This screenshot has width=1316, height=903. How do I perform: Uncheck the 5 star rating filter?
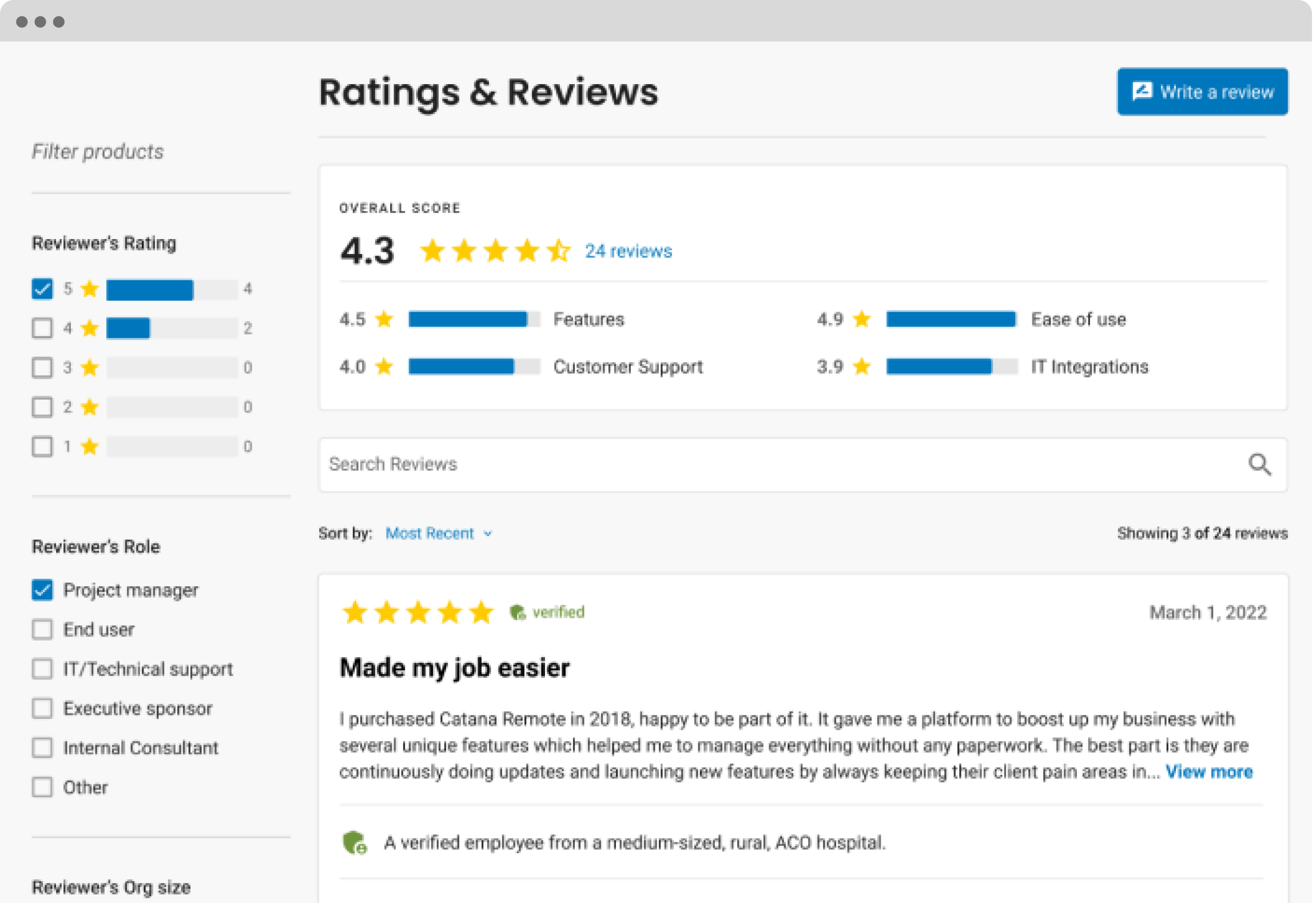click(x=42, y=289)
